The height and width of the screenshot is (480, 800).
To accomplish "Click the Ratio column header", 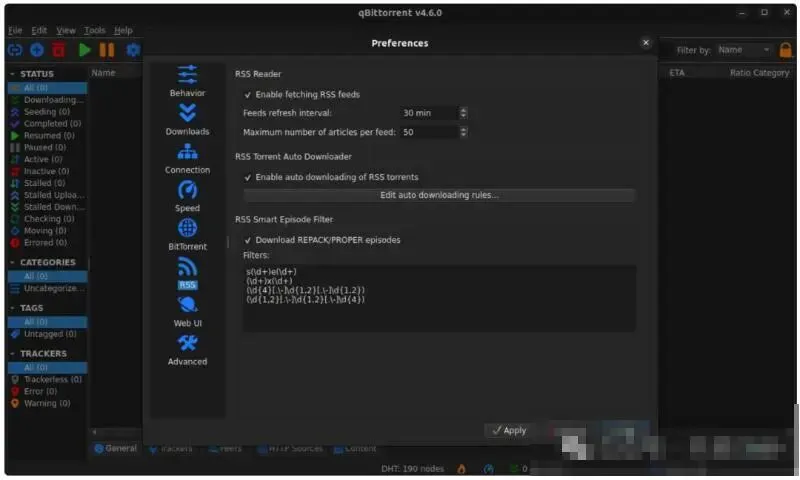I will point(740,73).
